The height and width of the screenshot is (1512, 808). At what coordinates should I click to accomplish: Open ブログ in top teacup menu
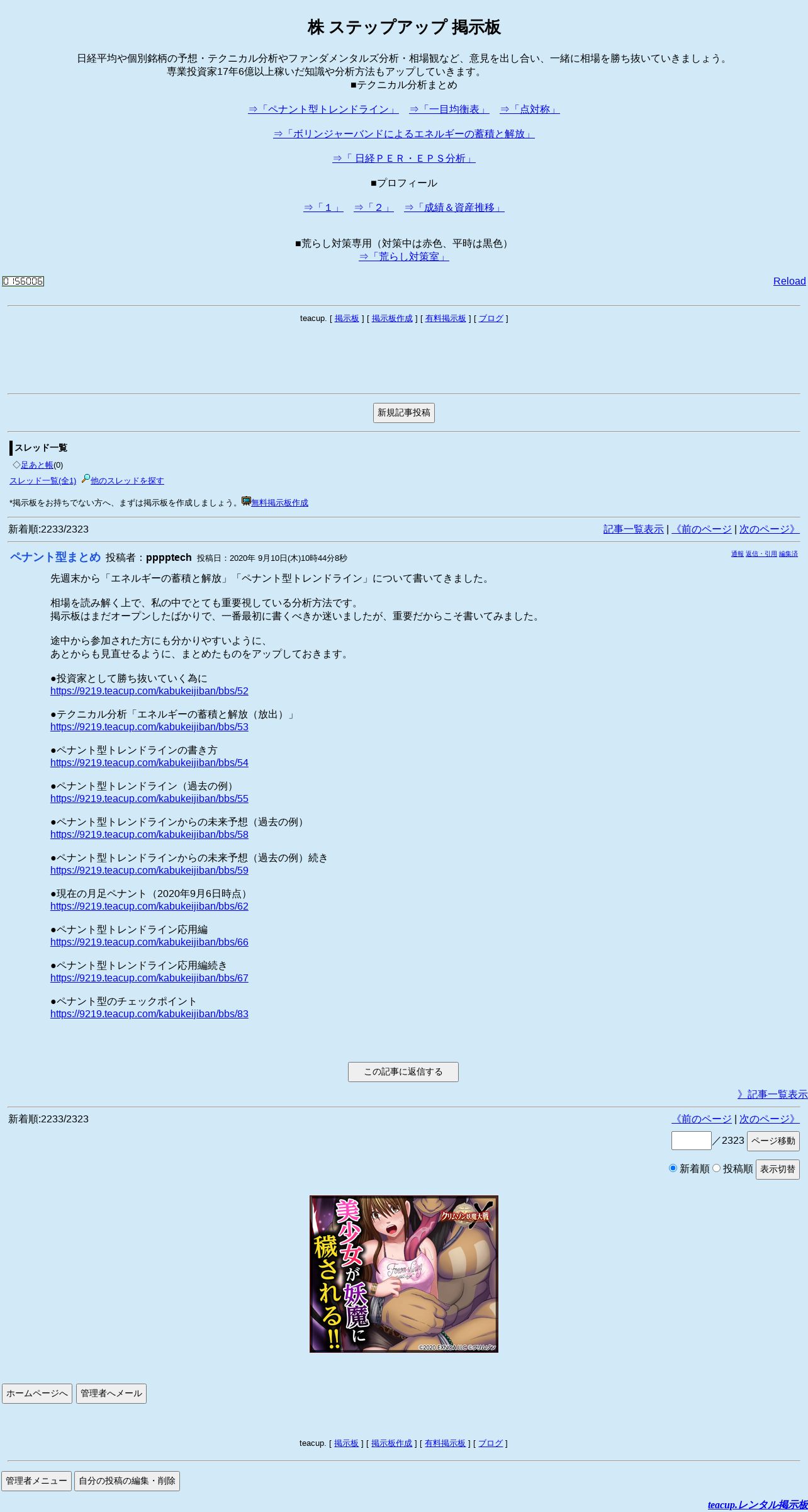coord(491,319)
